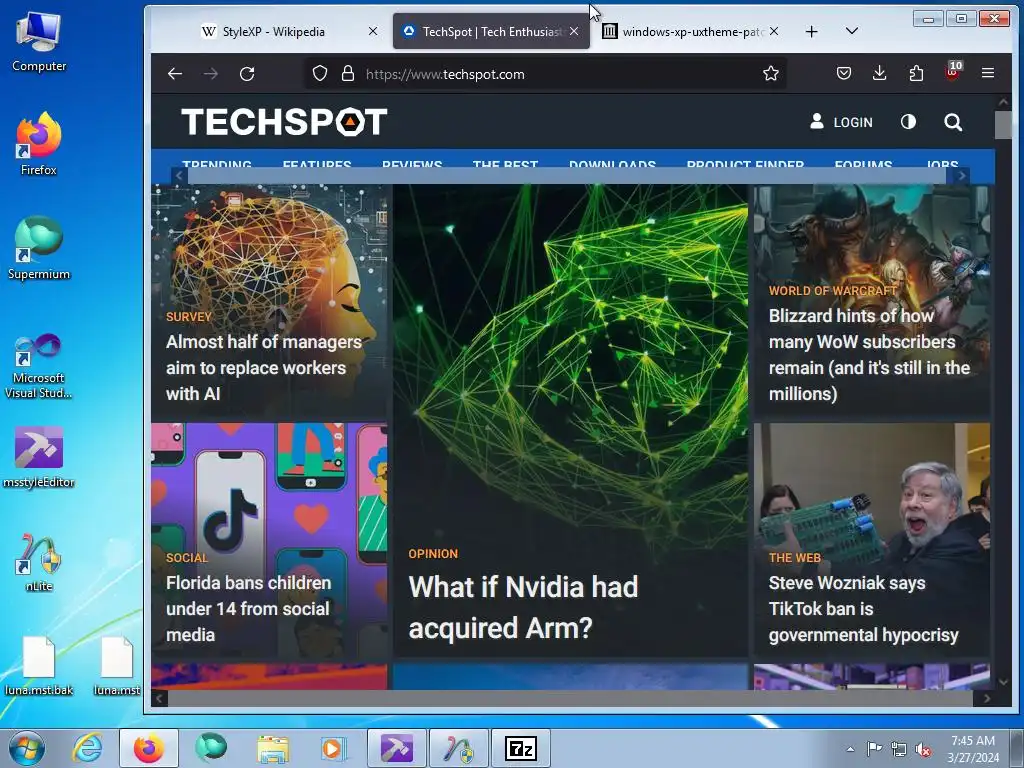Select the Supermium desktop shortcut
Viewport: 1024px width, 768px height.
point(39,248)
